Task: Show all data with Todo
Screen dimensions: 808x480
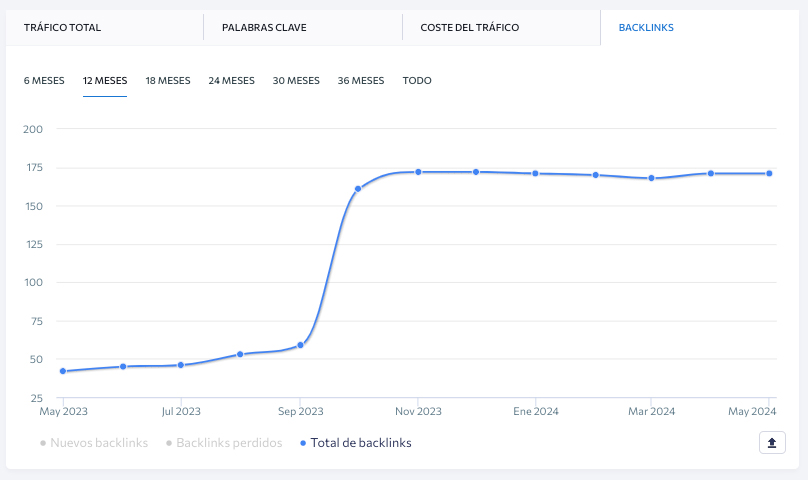Action: (x=417, y=80)
